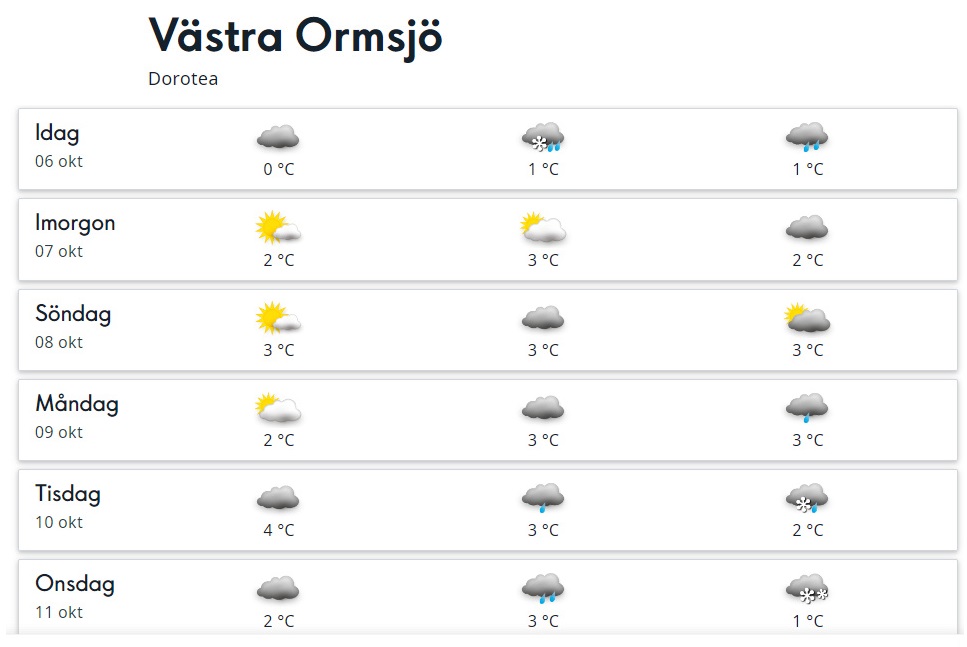Viewport: 967px width, 647px height.
Task: Click the sunny icon in Söndag row
Action: [x=278, y=318]
